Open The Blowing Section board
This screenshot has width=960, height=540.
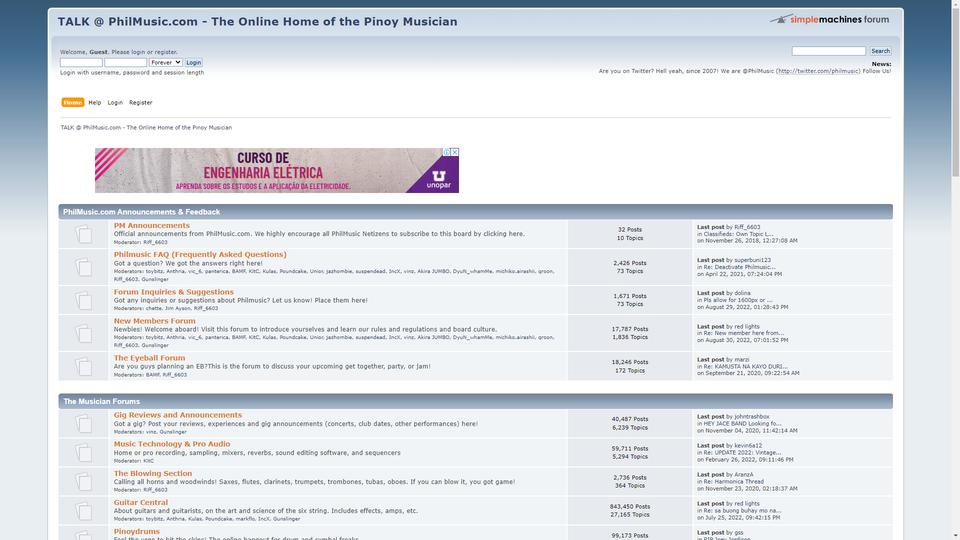(x=152, y=473)
